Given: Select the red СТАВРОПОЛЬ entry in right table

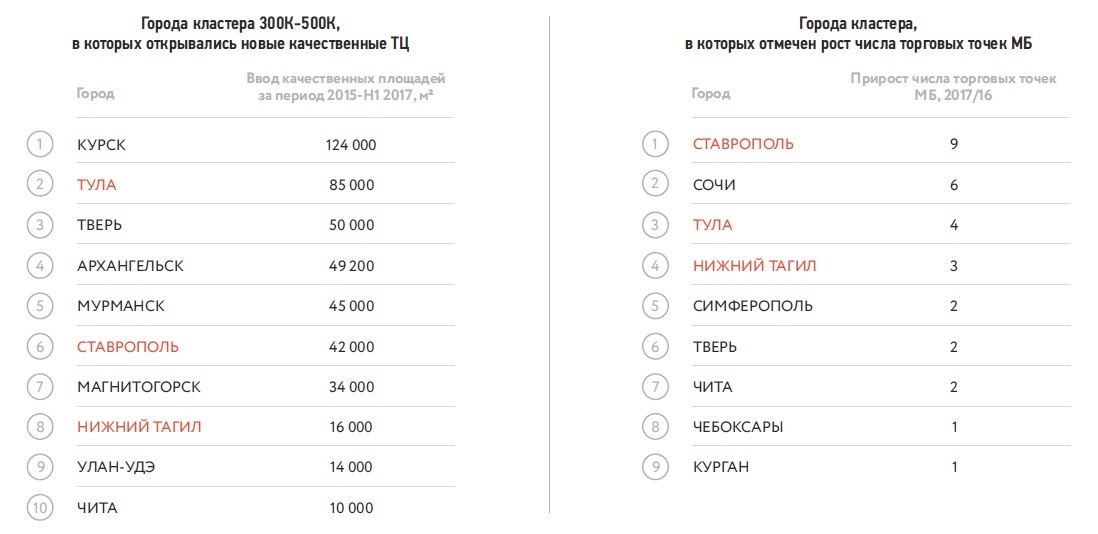Looking at the screenshot, I should pos(743,144).
